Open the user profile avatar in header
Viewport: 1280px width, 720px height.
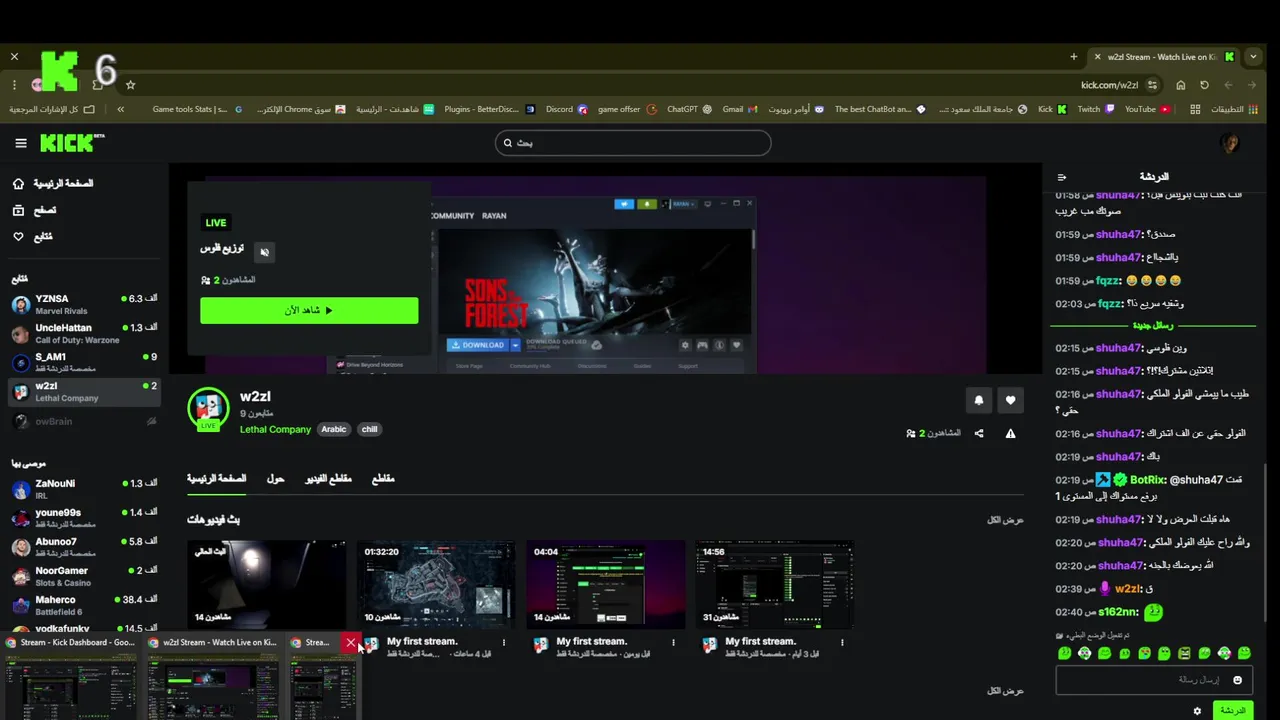[x=1230, y=143]
